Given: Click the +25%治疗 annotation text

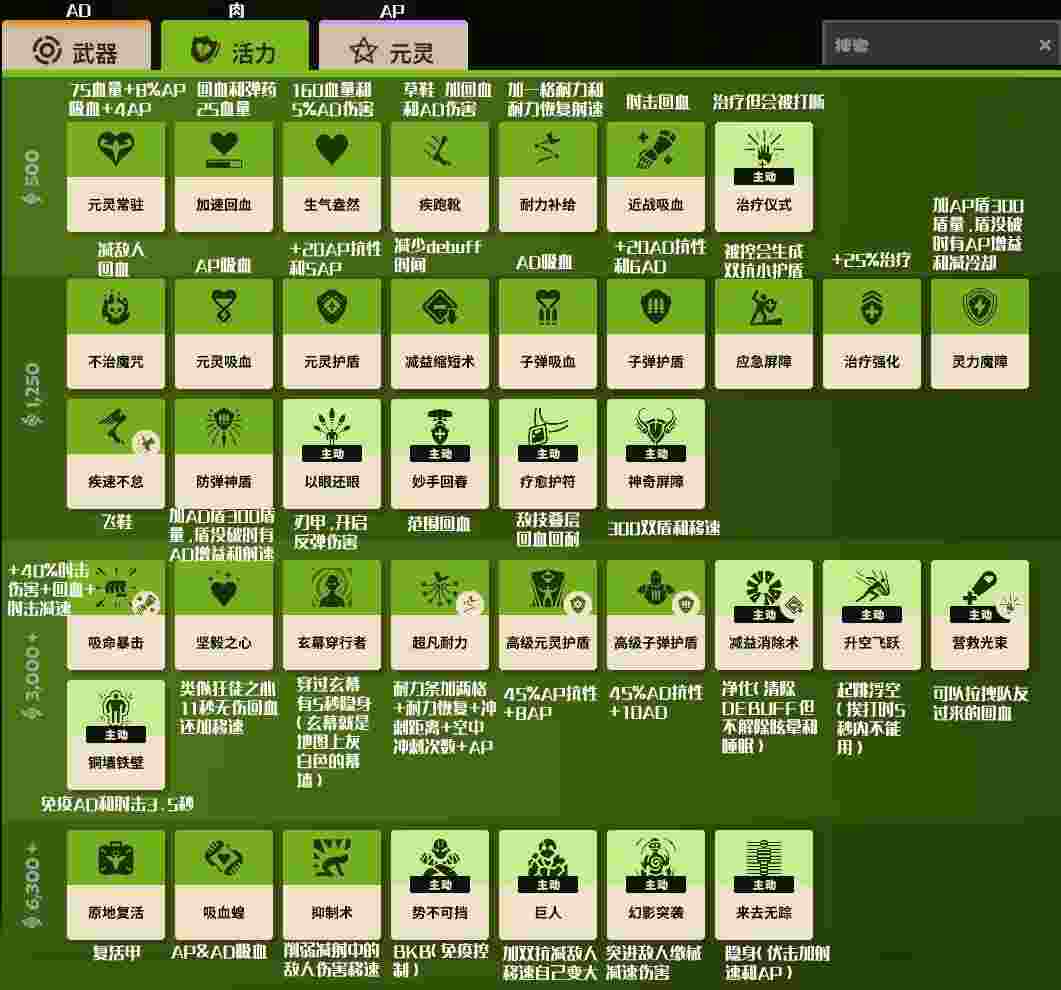Looking at the screenshot, I should (x=871, y=259).
